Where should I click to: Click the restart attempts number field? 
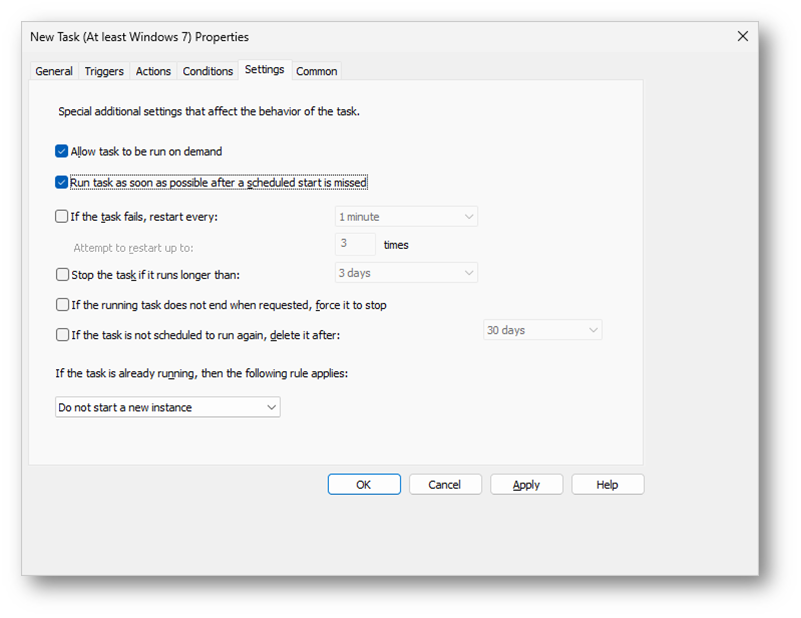click(355, 244)
